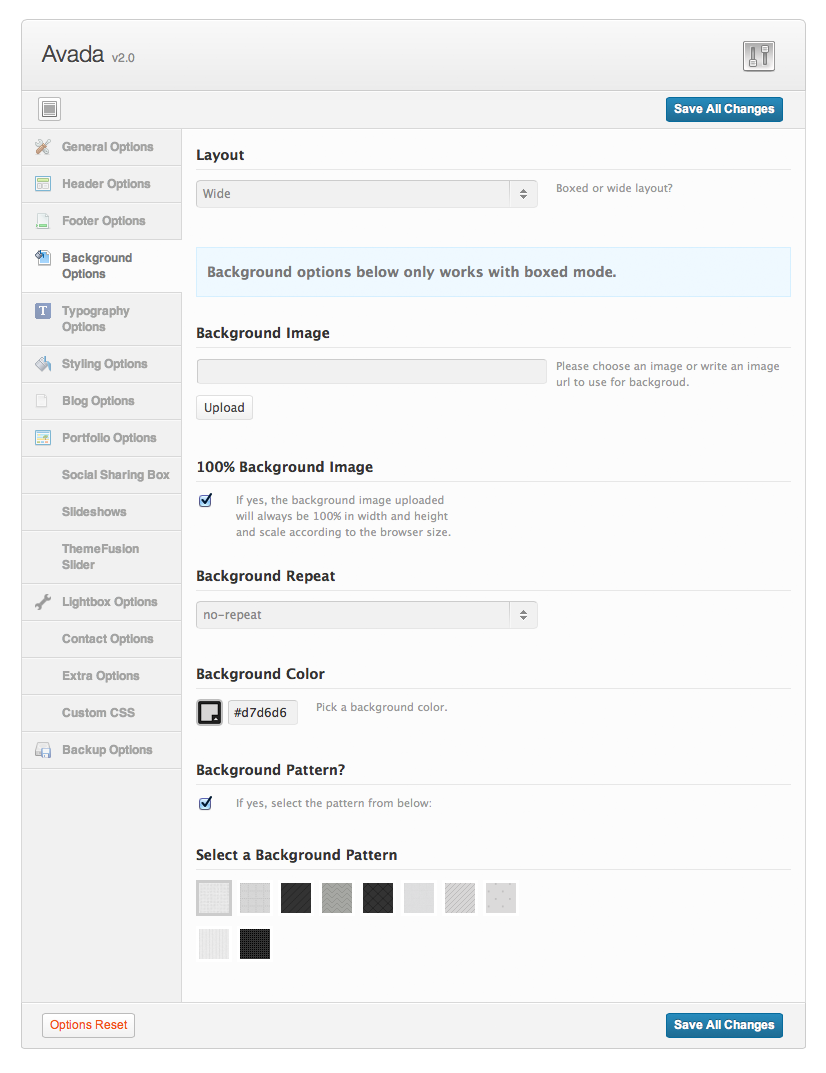Viewport: 826px width, 1073px height.
Task: Click the Header Options layout icon
Action: (x=42, y=184)
